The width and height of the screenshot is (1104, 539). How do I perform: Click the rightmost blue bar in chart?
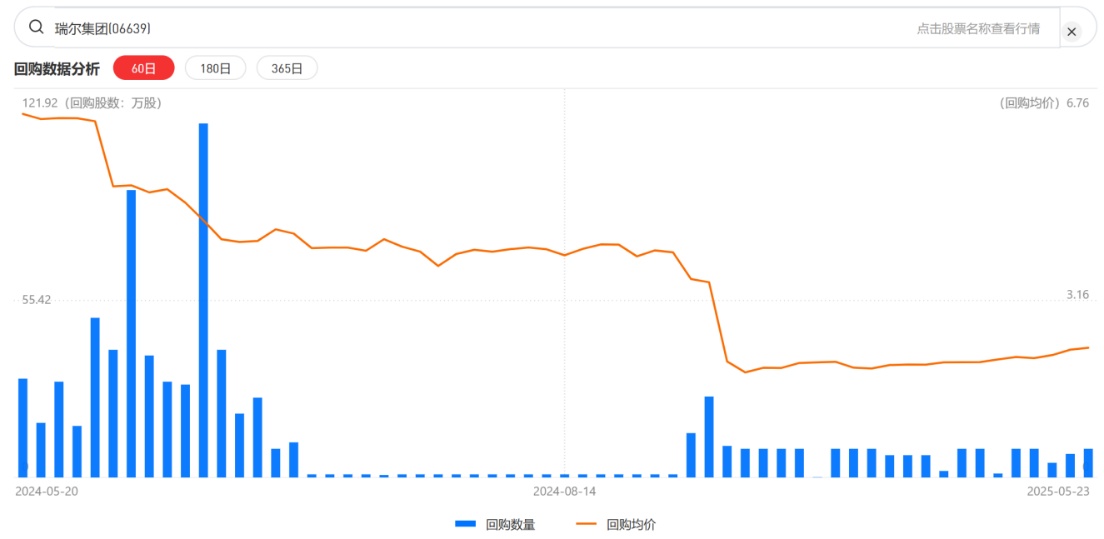click(1088, 462)
